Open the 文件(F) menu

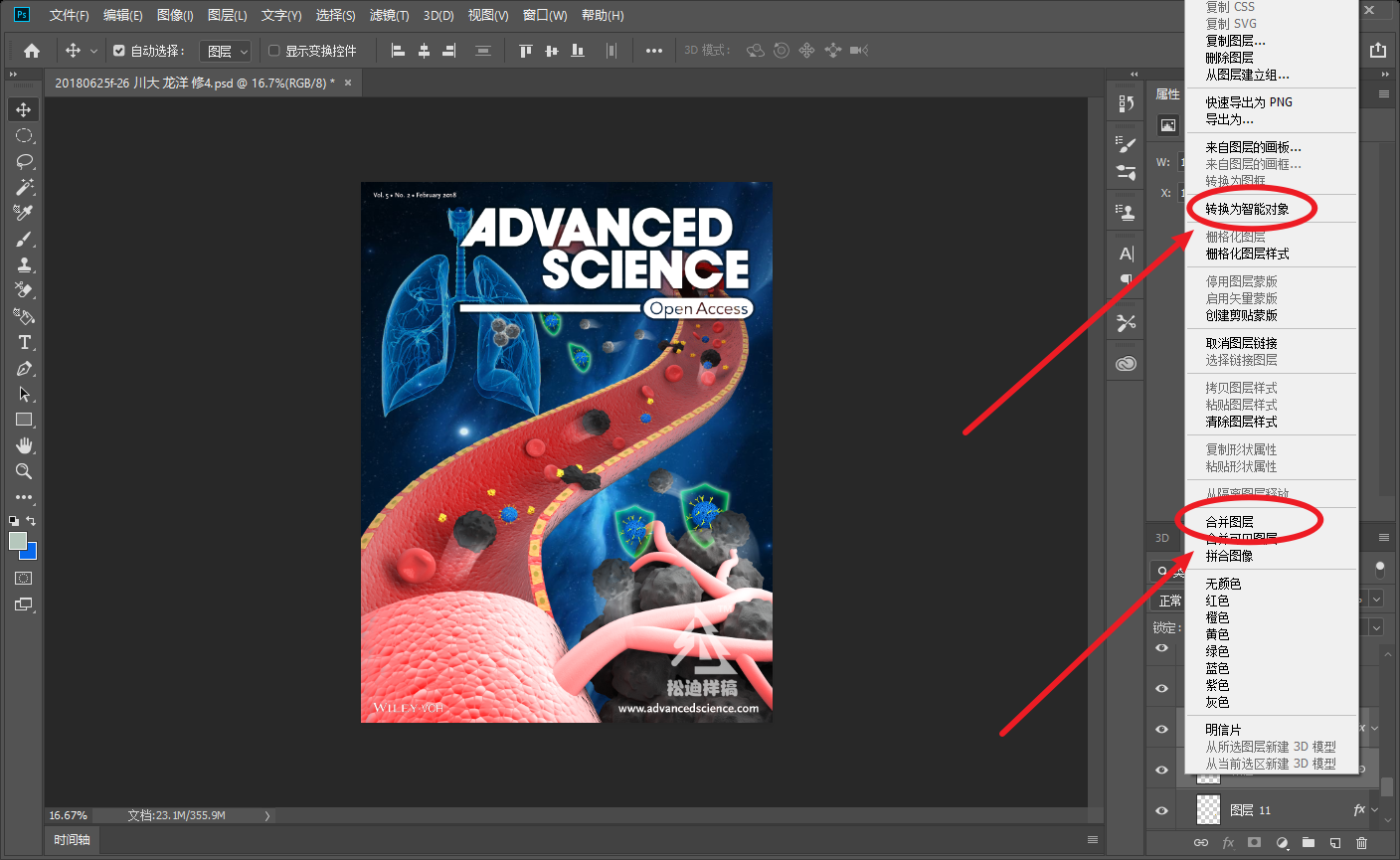coord(69,15)
